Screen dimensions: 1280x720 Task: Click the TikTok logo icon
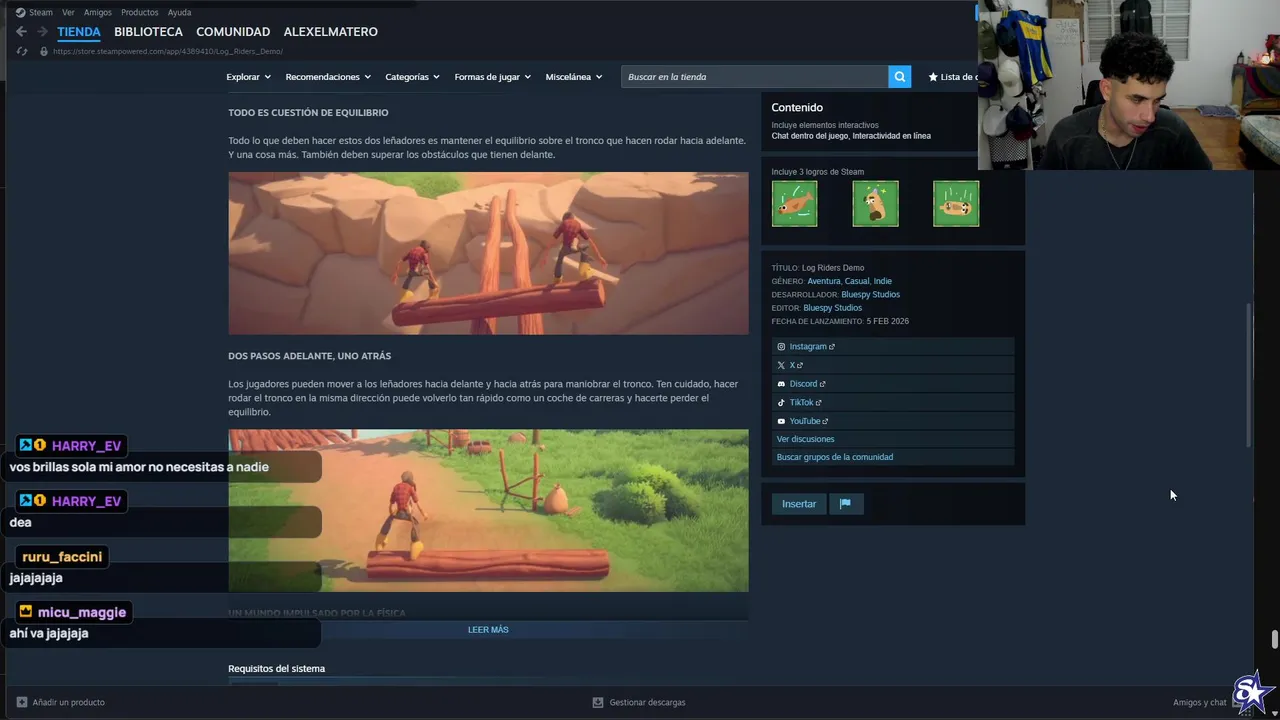(781, 403)
